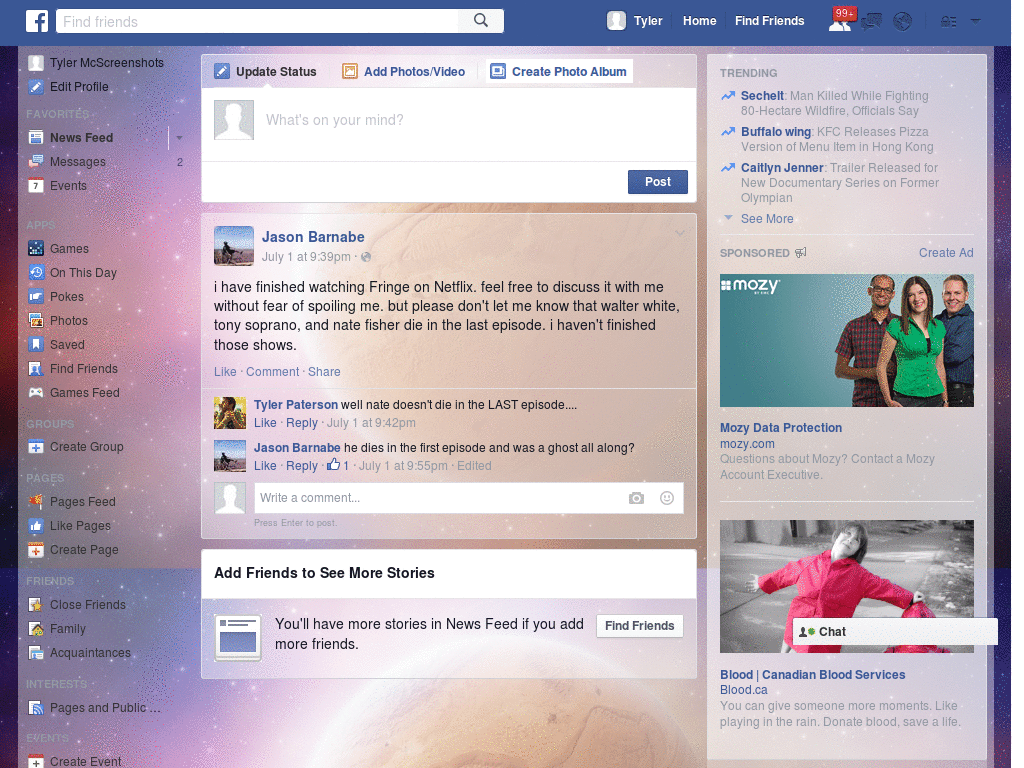
Task: Open privacy shortcuts icon in top bar
Action: point(949,22)
